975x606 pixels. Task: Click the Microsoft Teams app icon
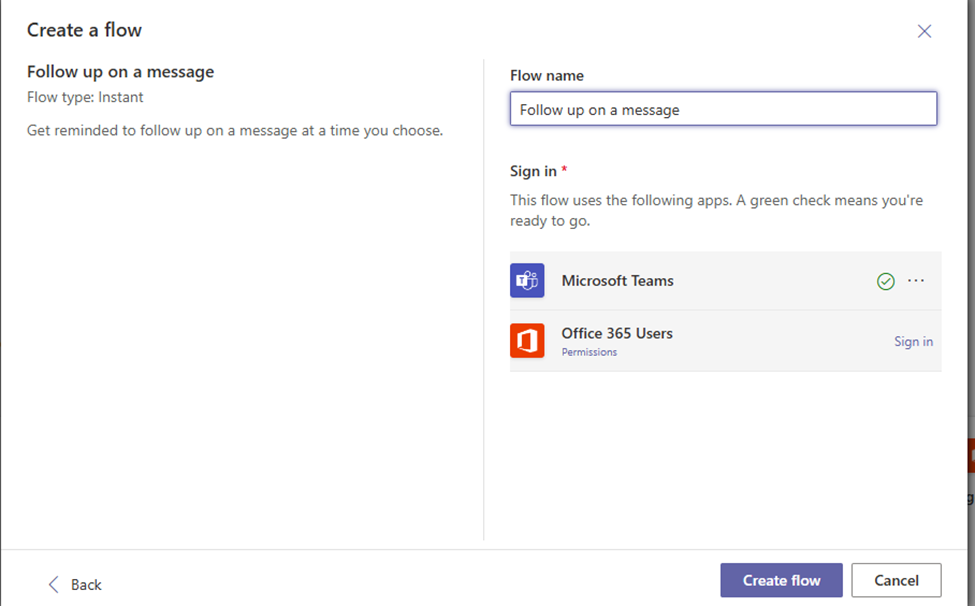[527, 281]
